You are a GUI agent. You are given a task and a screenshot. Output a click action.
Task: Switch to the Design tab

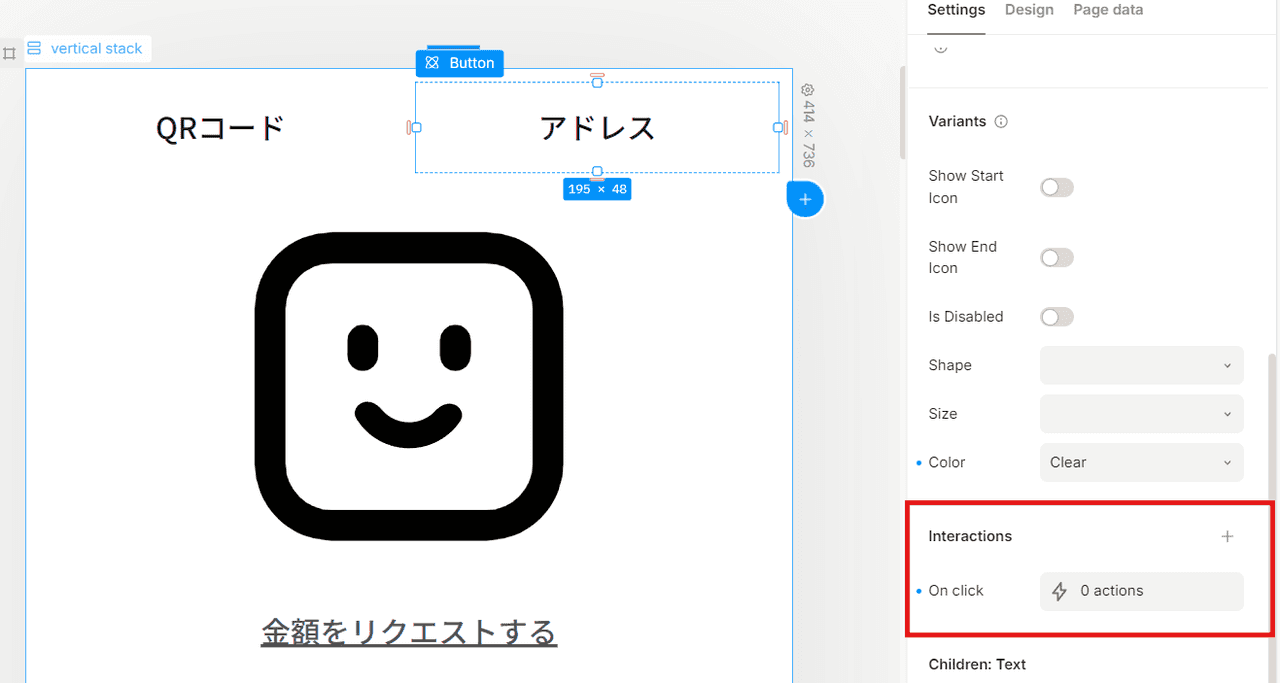click(1029, 10)
